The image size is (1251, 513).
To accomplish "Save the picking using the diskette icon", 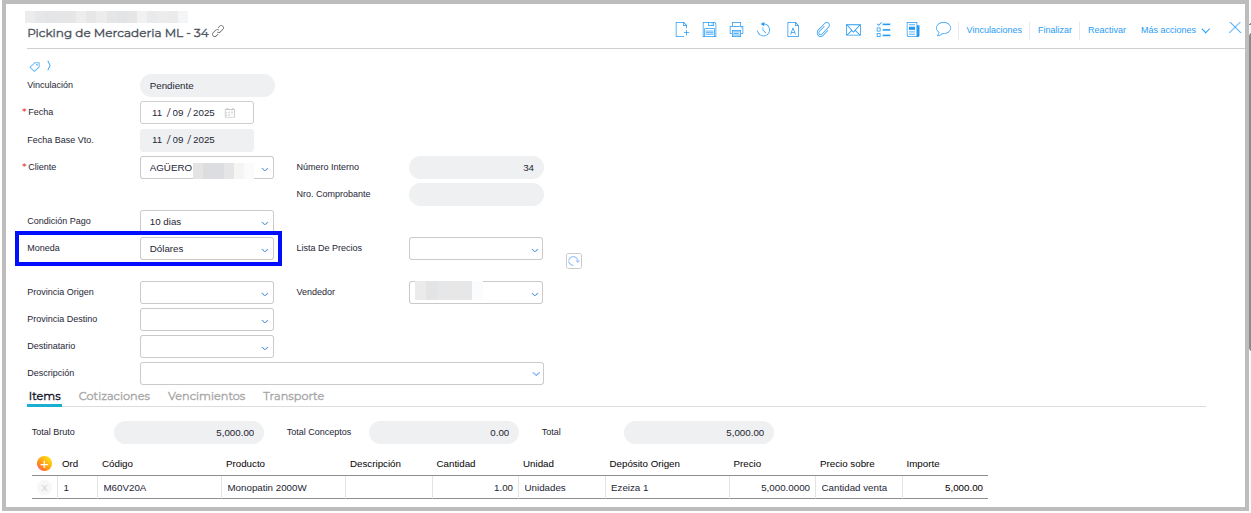I will (x=709, y=30).
